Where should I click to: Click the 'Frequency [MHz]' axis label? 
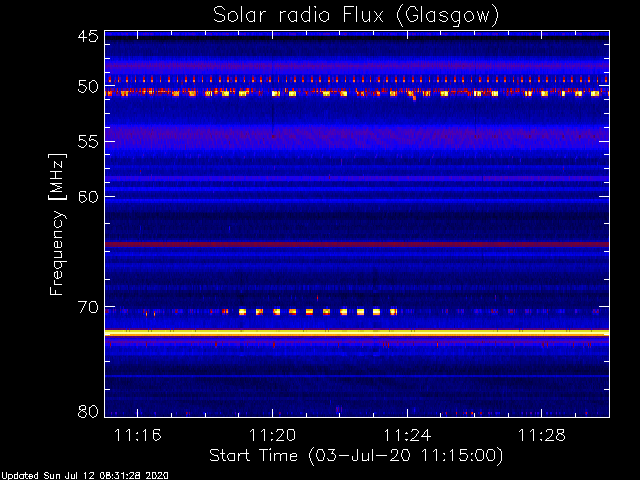point(57,224)
